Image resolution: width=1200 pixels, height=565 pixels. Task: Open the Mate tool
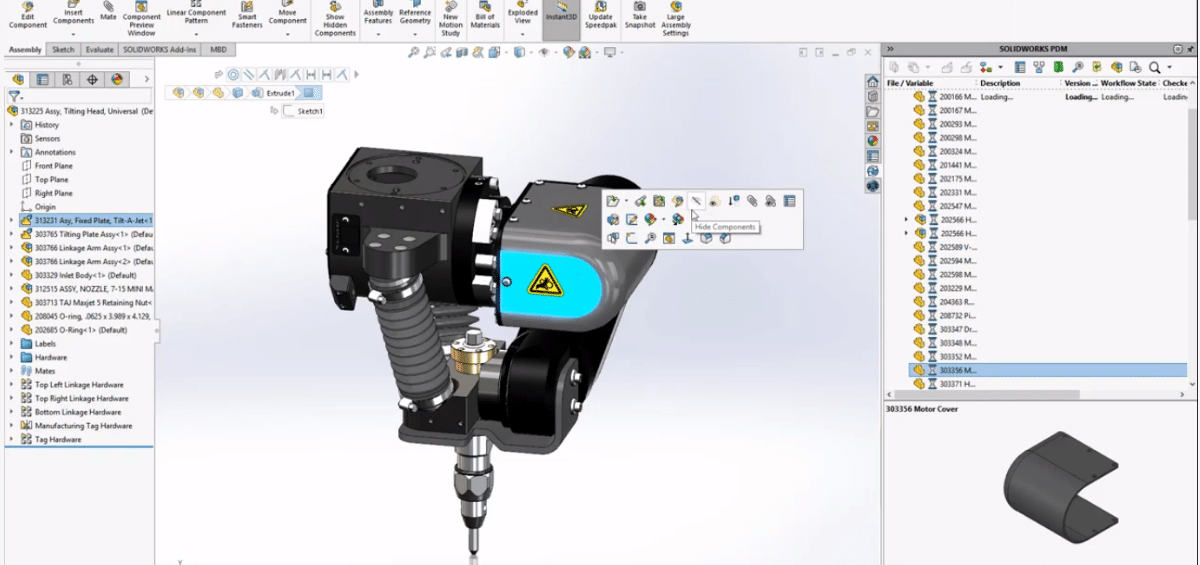(108, 13)
